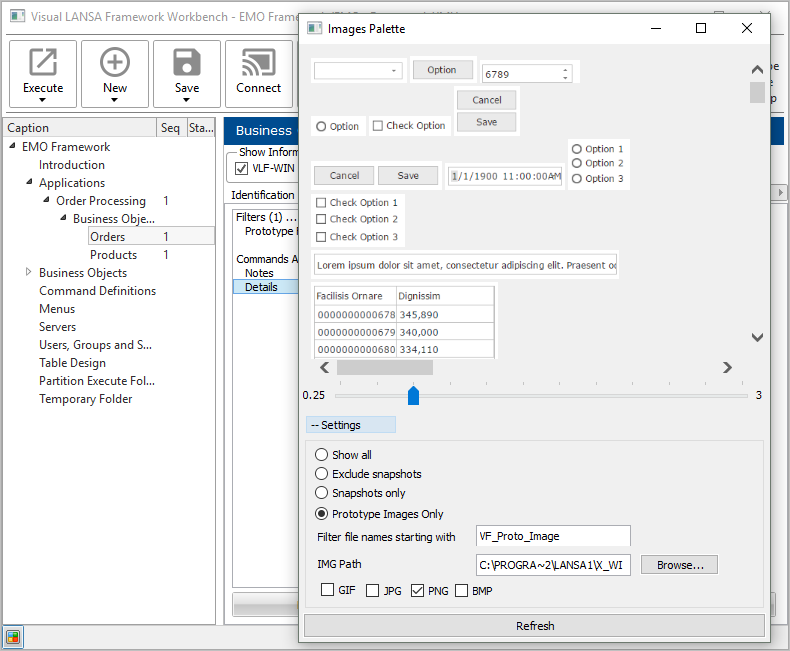Toggle the JPG checkbox
The height and width of the screenshot is (651, 790).
(x=372, y=591)
